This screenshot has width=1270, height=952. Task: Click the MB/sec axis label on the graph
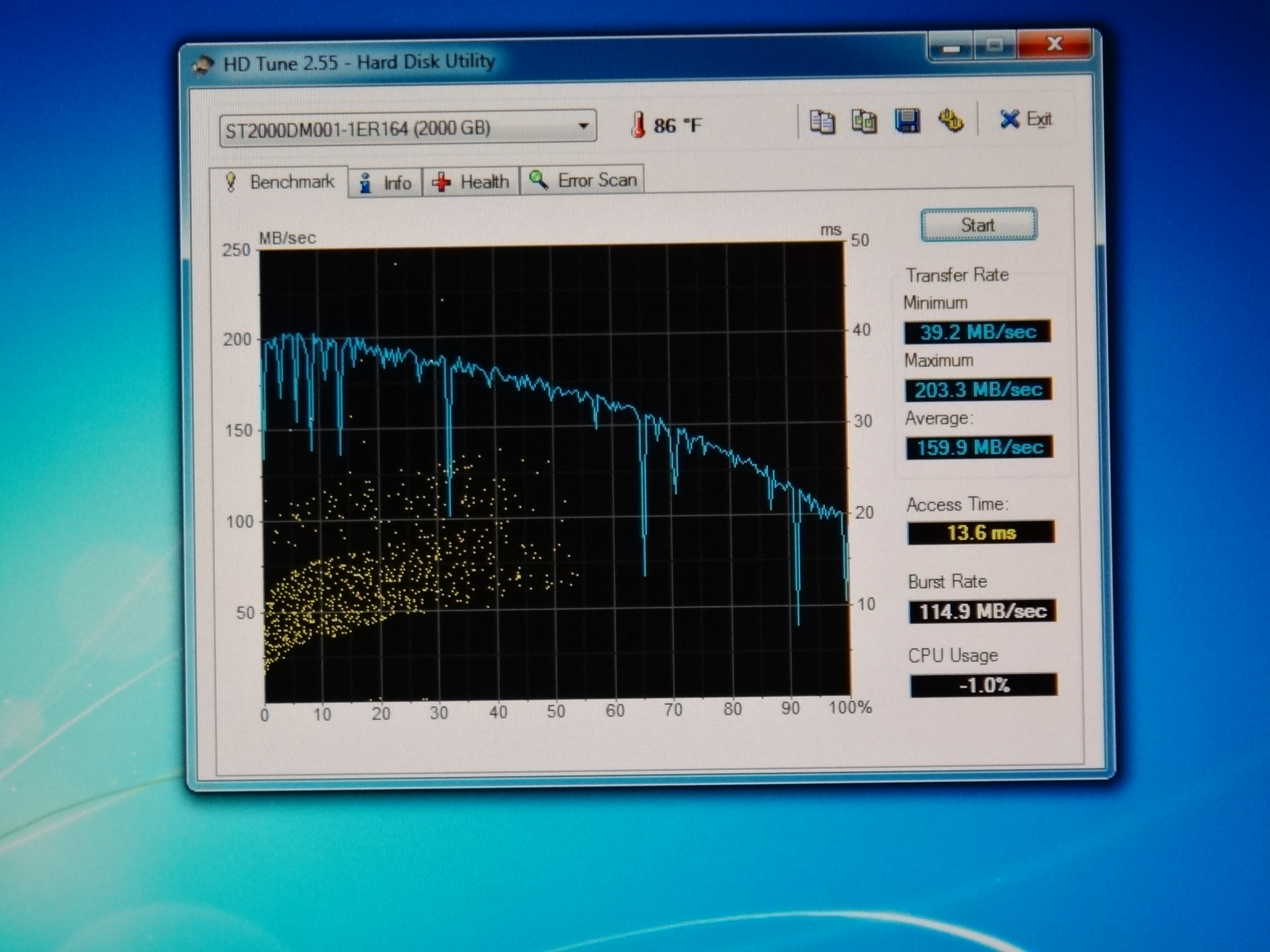click(x=287, y=238)
